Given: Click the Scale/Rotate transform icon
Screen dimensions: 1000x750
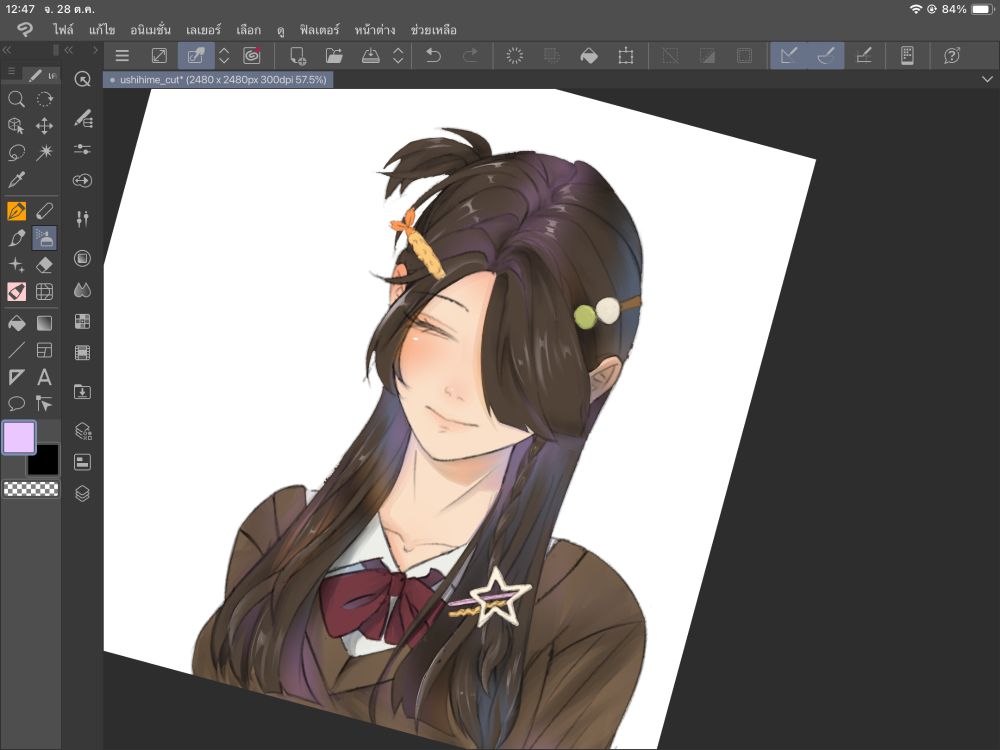Looking at the screenshot, I should (626, 55).
